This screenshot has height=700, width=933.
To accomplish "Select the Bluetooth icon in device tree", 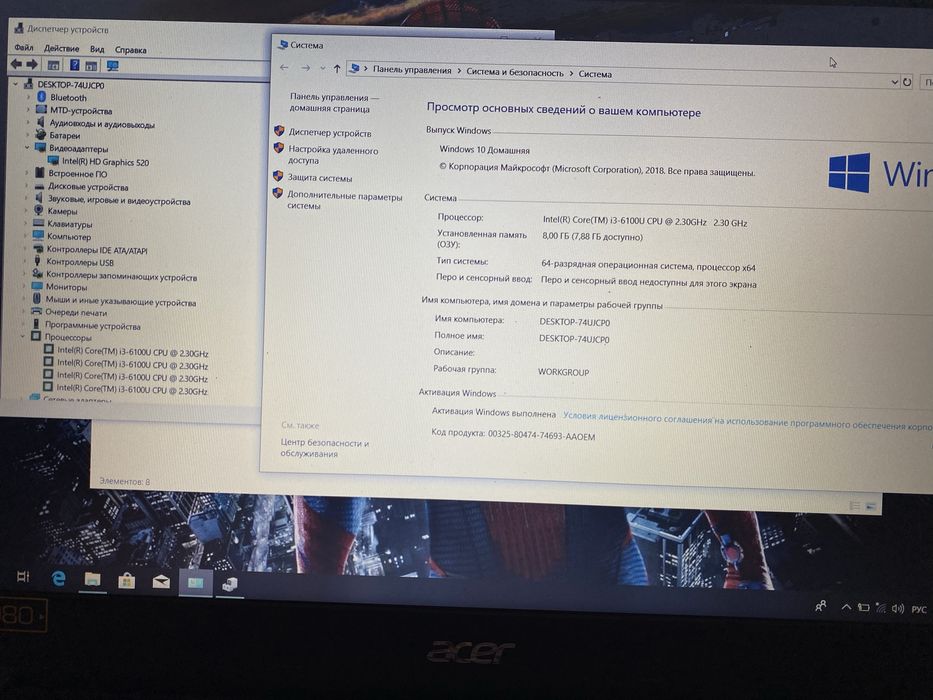I will (42, 96).
